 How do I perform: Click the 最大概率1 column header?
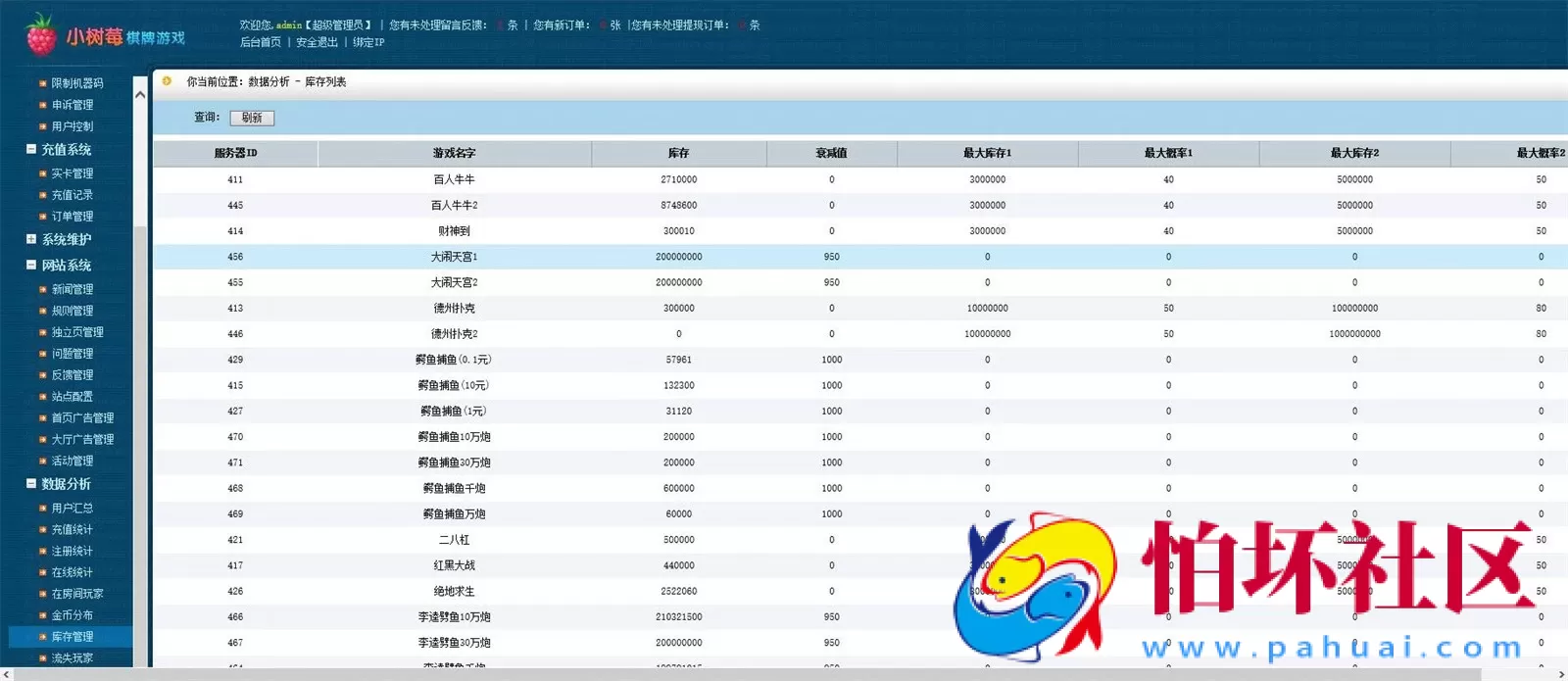click(x=1168, y=153)
